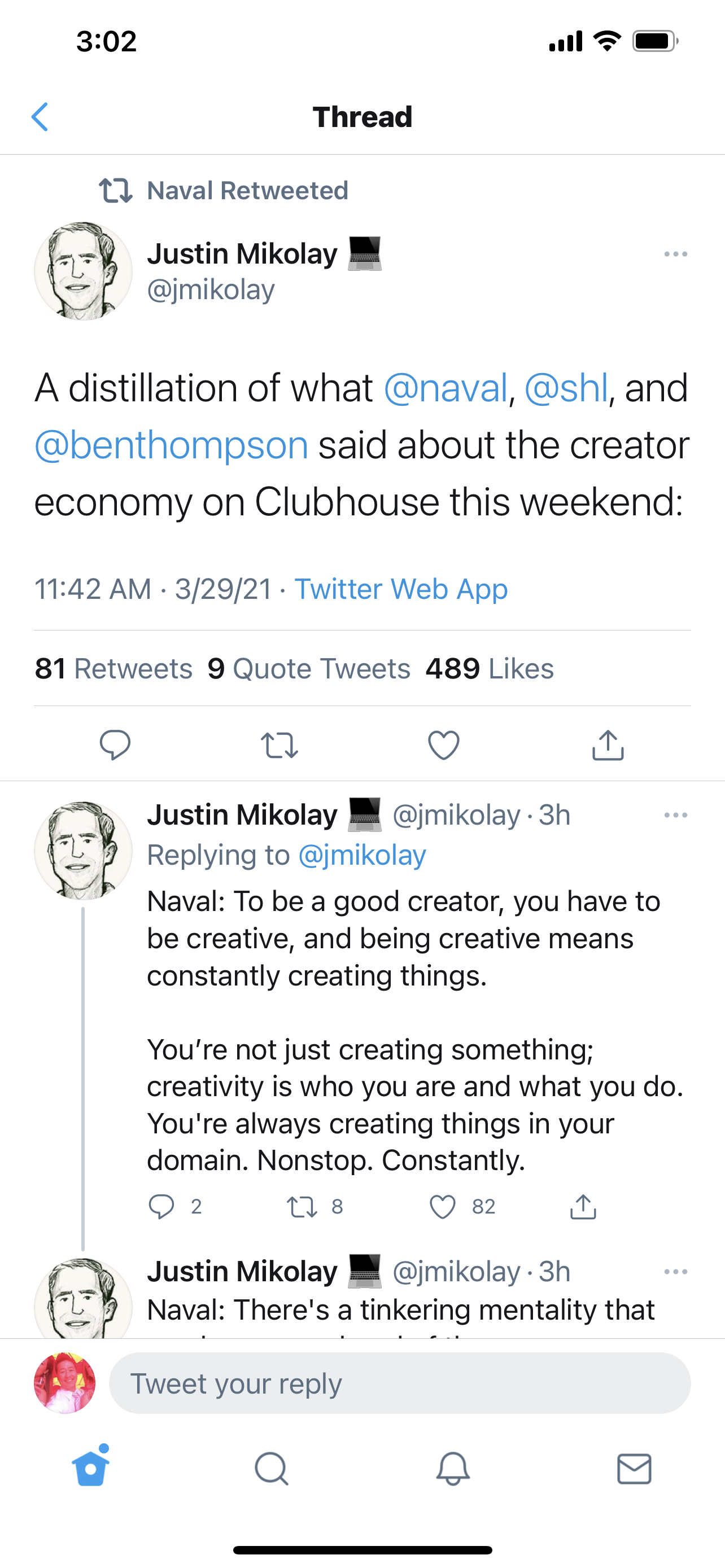This screenshot has width=725, height=1568.
Task: Open more options on second reply tweet
Action: pyautogui.click(x=676, y=1272)
